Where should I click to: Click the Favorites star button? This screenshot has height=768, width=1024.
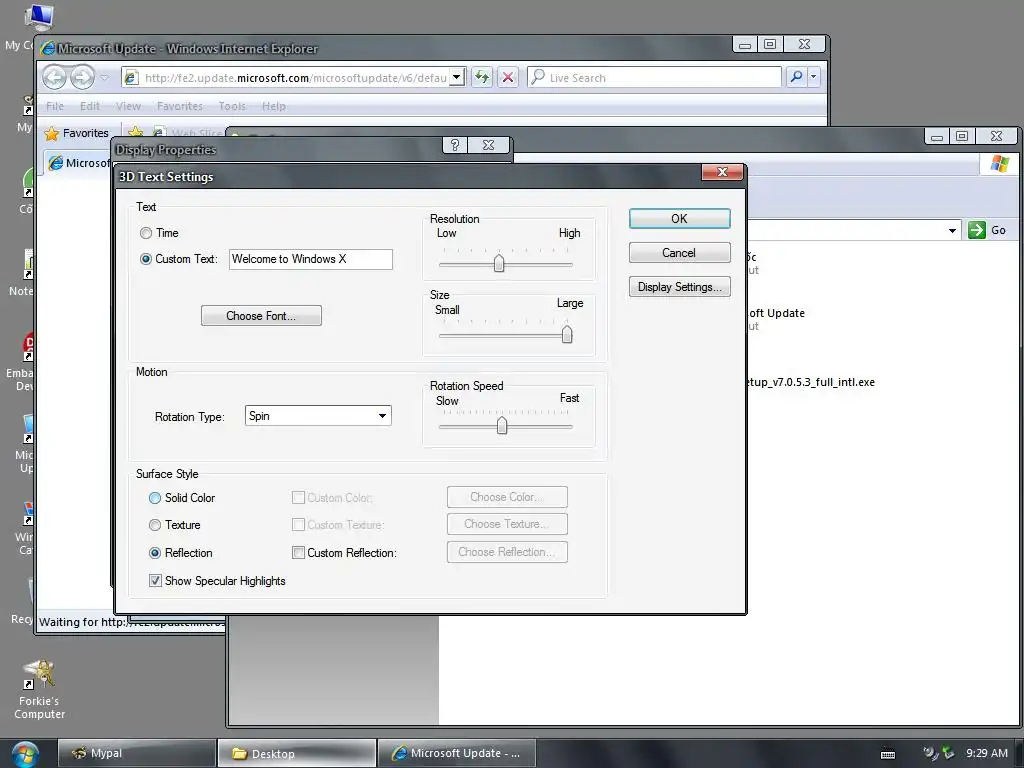[x=76, y=133]
